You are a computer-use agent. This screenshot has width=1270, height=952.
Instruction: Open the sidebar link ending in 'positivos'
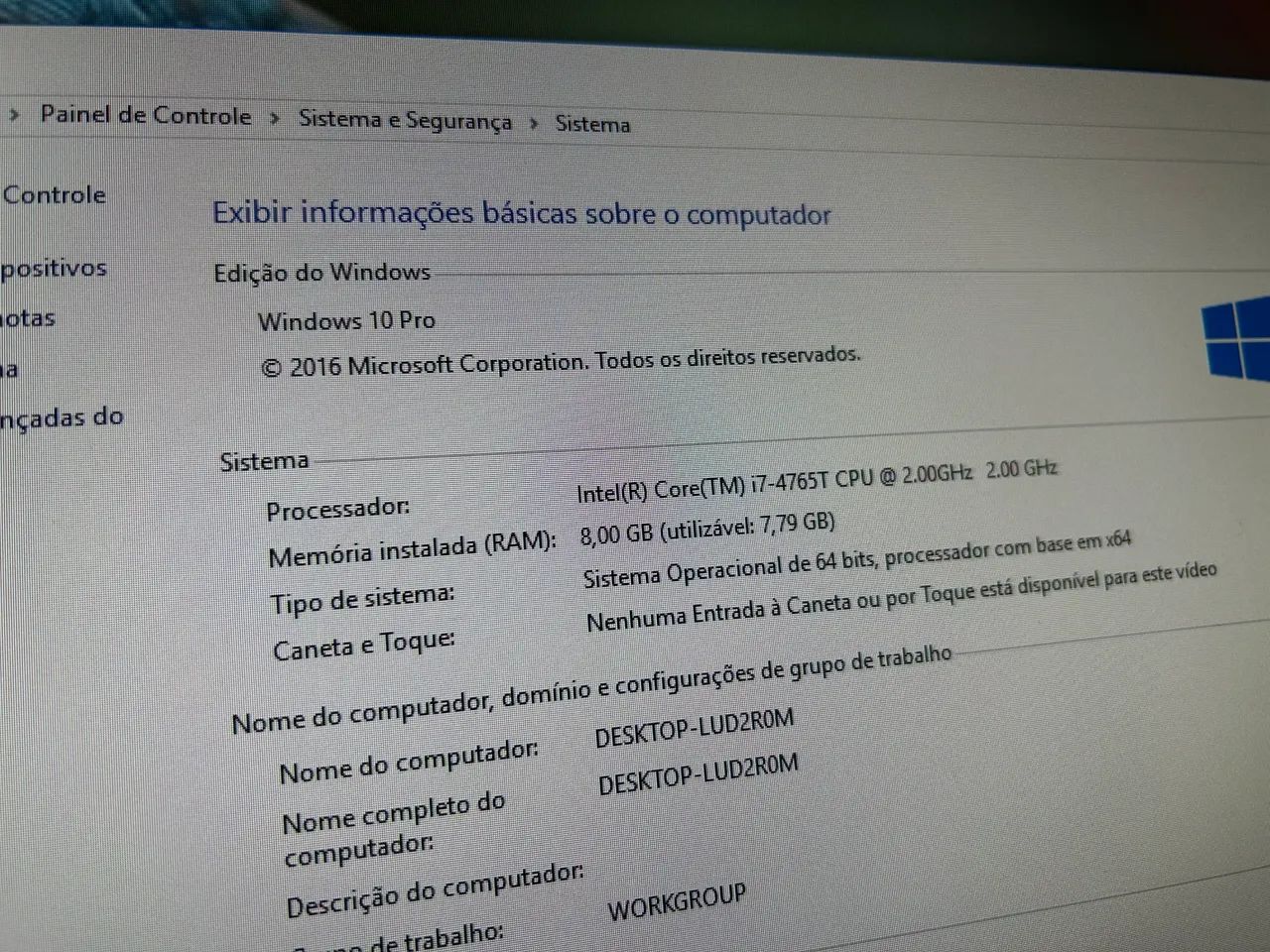pyautogui.click(x=54, y=268)
